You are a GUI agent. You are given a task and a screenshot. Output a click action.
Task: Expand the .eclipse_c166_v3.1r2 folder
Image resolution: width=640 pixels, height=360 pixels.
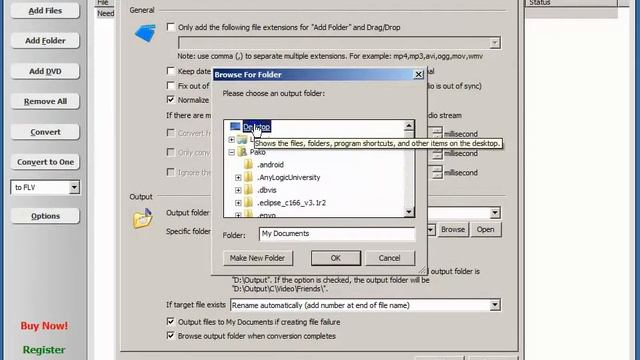[x=238, y=203]
